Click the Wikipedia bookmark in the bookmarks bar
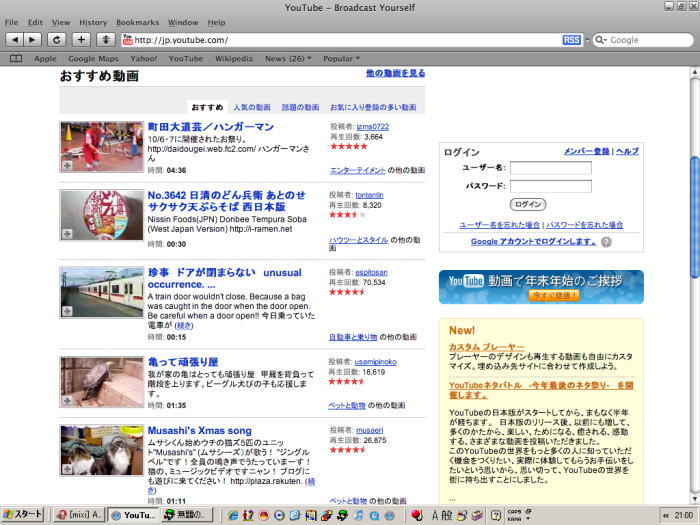 point(234,58)
